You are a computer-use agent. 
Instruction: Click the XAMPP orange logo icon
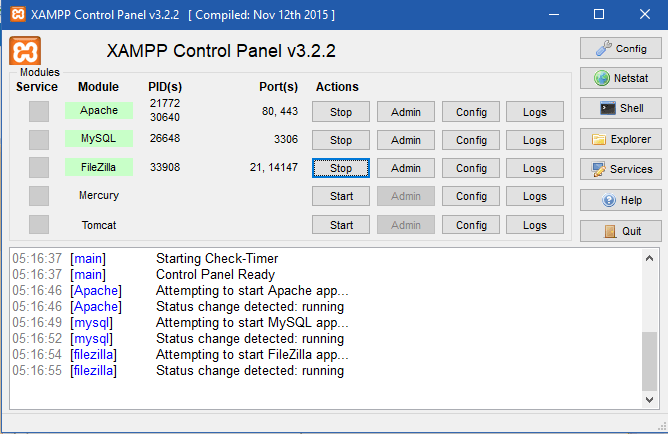(25, 51)
